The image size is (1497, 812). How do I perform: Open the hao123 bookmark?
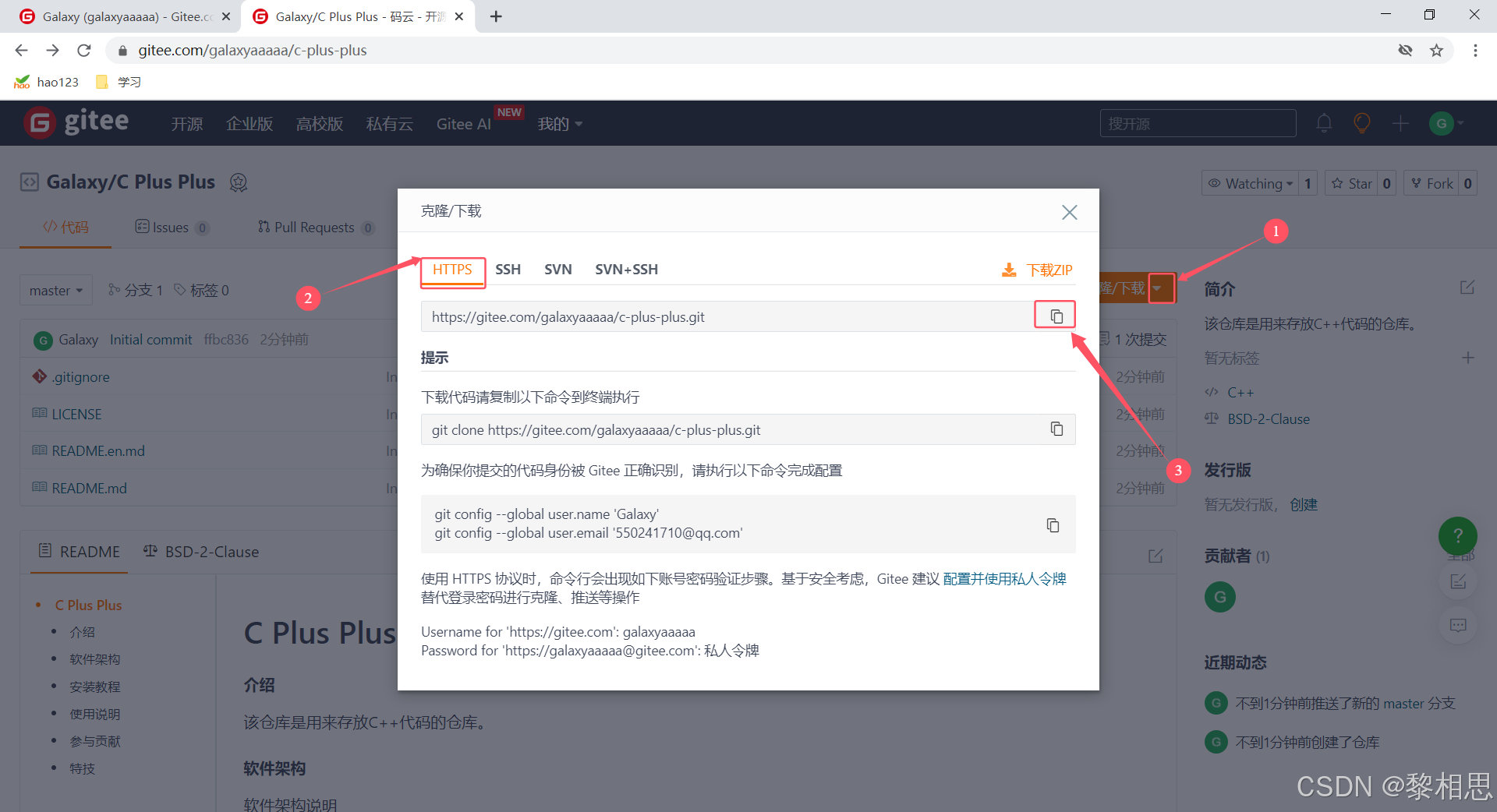47,82
